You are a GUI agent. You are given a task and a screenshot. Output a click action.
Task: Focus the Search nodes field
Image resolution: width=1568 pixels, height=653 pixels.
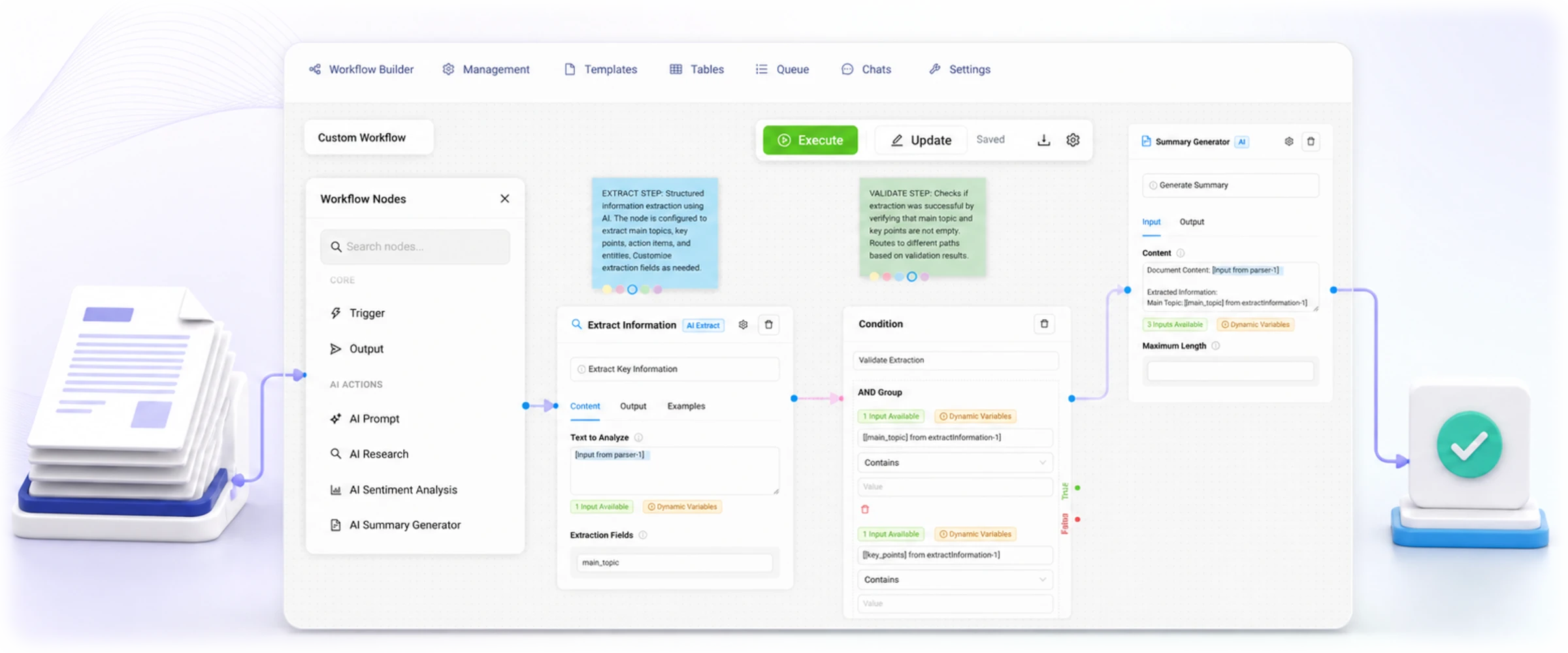[x=416, y=247]
